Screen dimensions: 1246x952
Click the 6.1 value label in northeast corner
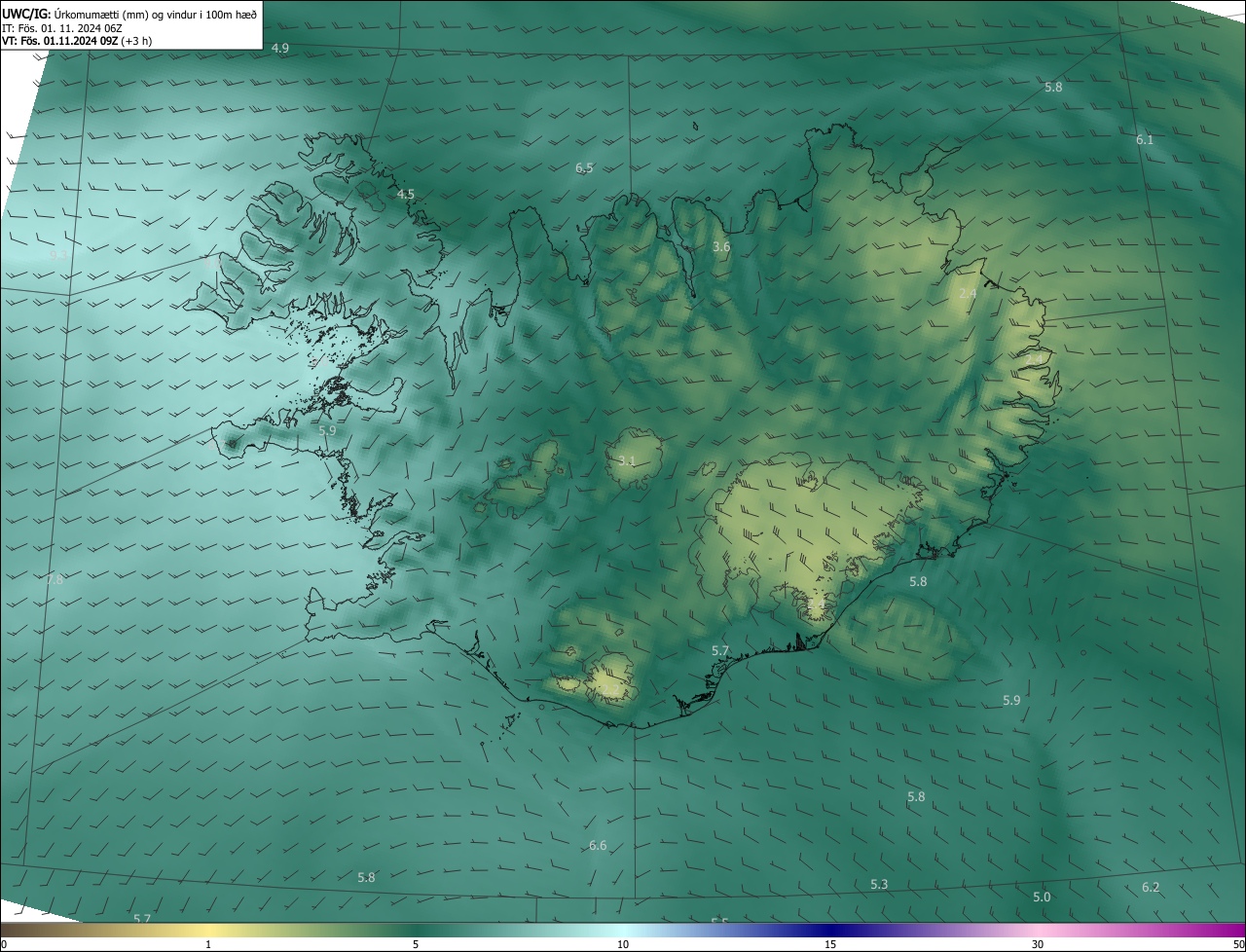click(1145, 140)
